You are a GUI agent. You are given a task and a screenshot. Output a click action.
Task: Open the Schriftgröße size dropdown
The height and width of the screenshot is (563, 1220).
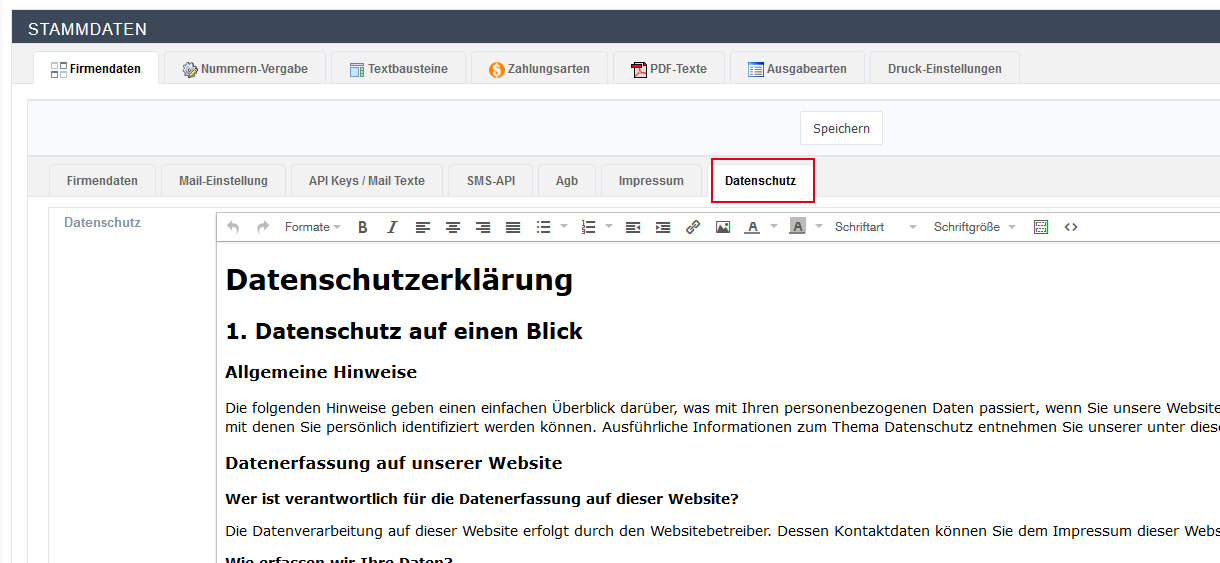pos(974,227)
